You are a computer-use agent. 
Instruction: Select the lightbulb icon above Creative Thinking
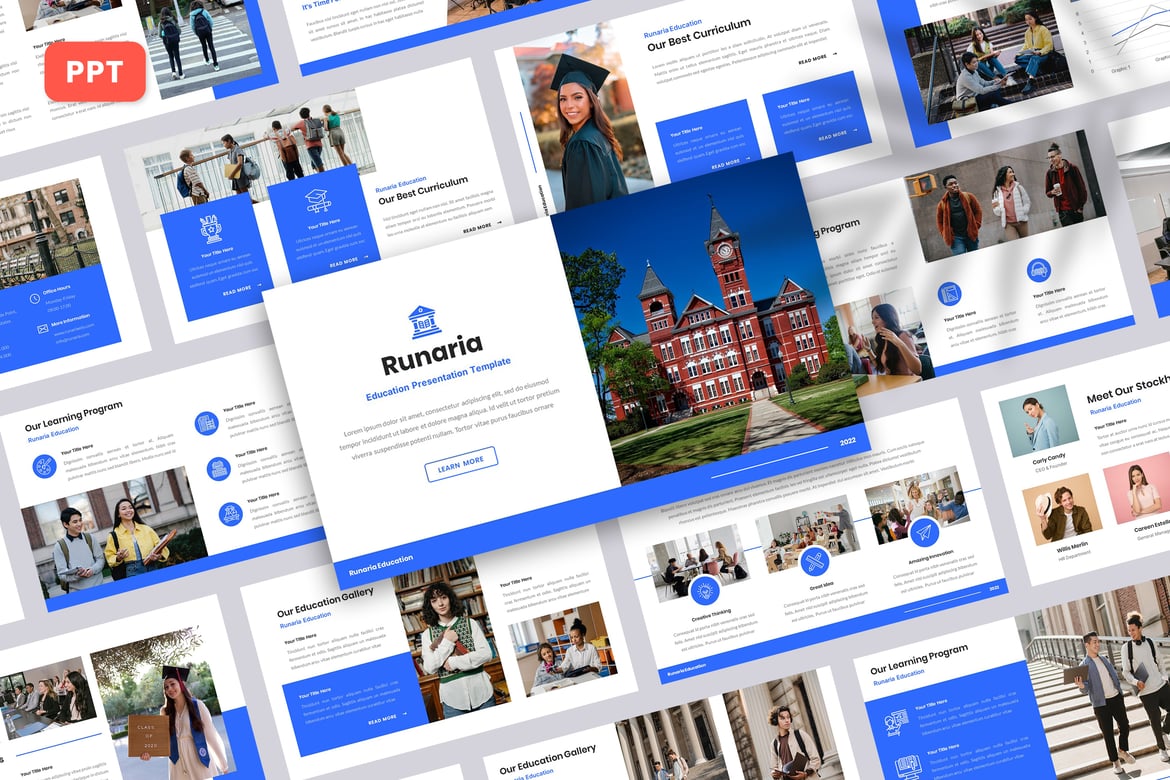(x=704, y=590)
